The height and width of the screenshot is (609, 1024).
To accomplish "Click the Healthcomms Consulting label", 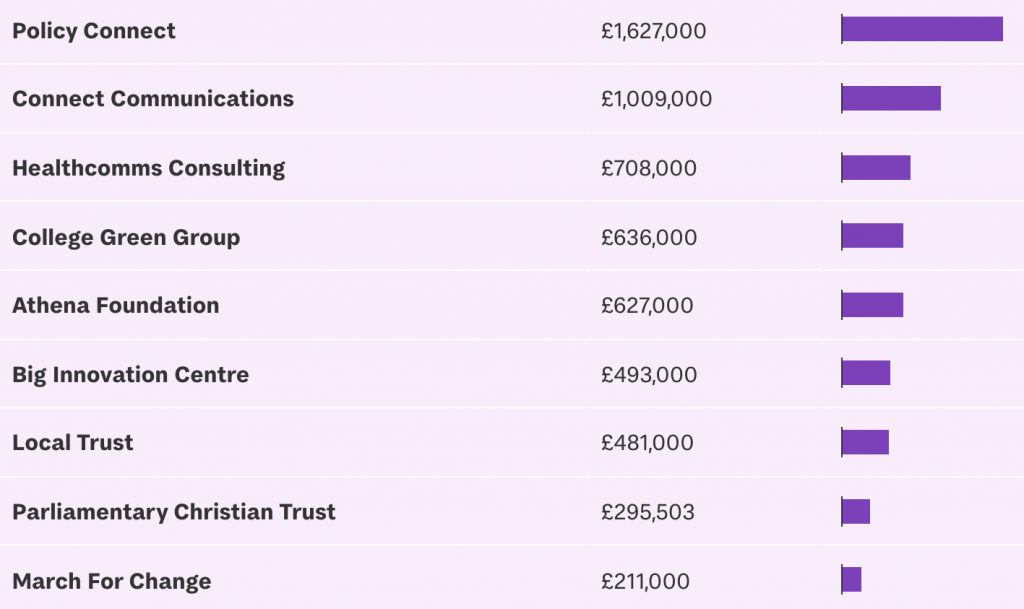I will click(148, 168).
